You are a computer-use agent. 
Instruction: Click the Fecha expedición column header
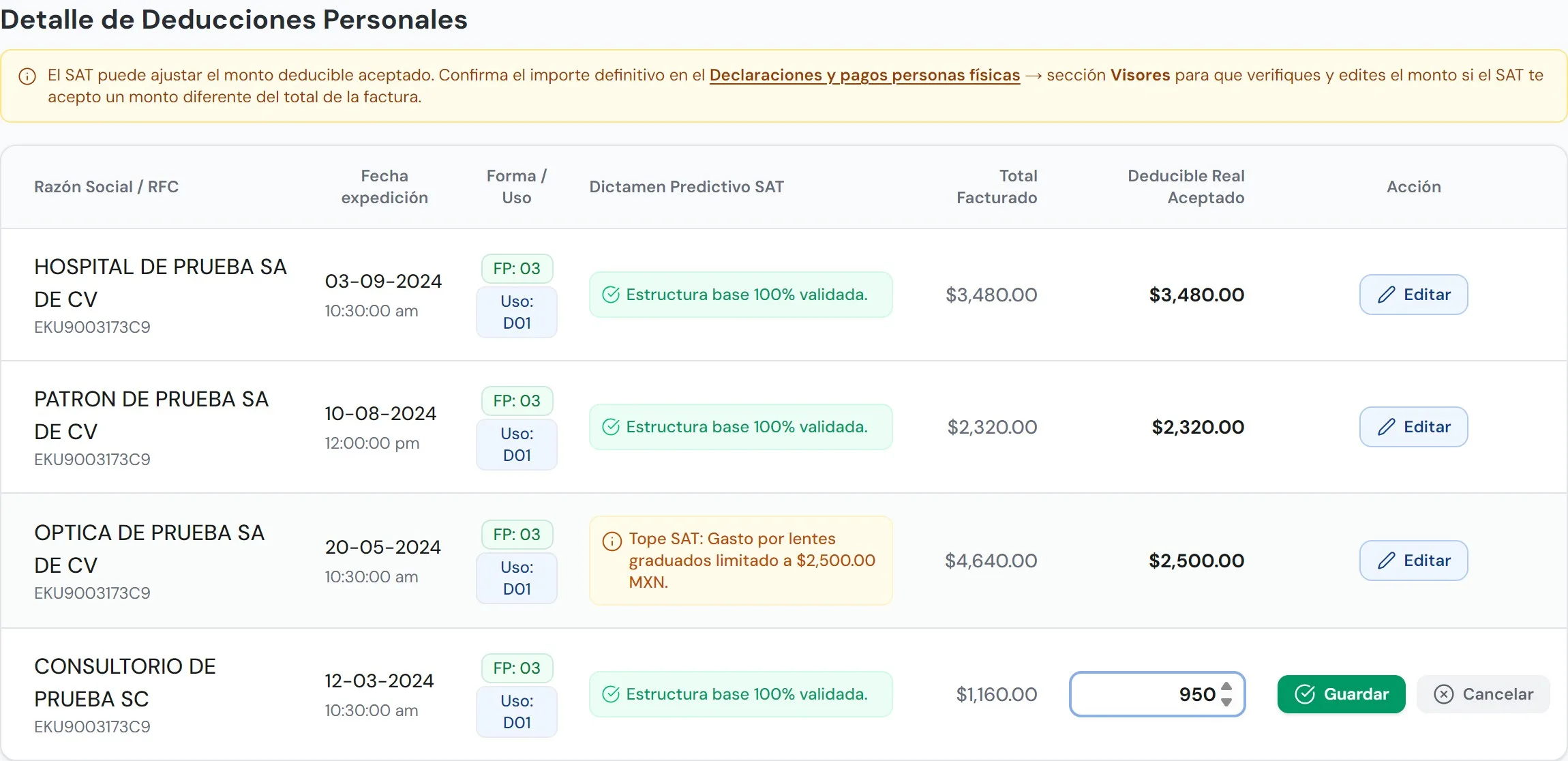click(x=385, y=187)
